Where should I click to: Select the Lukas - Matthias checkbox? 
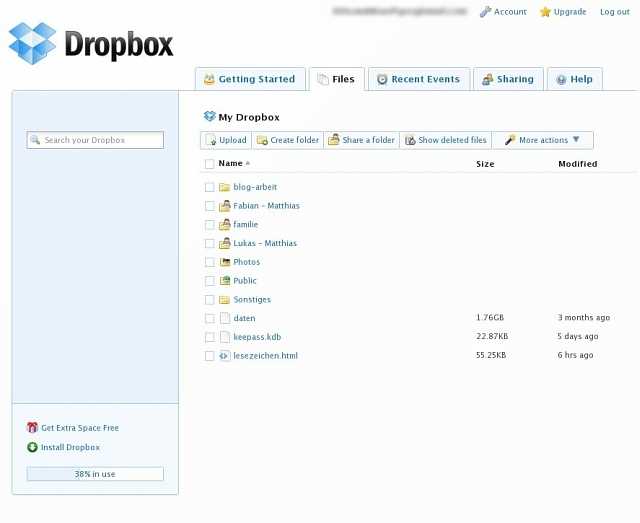(x=209, y=243)
